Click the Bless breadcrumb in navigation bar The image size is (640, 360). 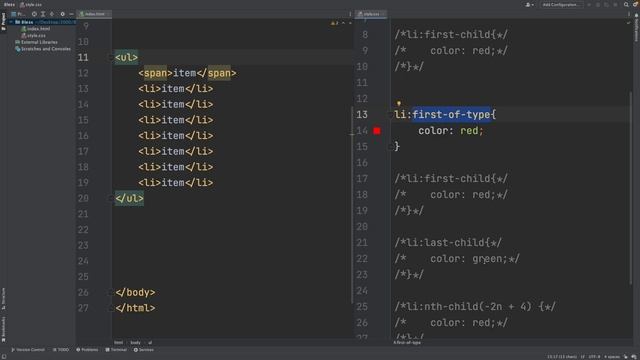point(9,4)
